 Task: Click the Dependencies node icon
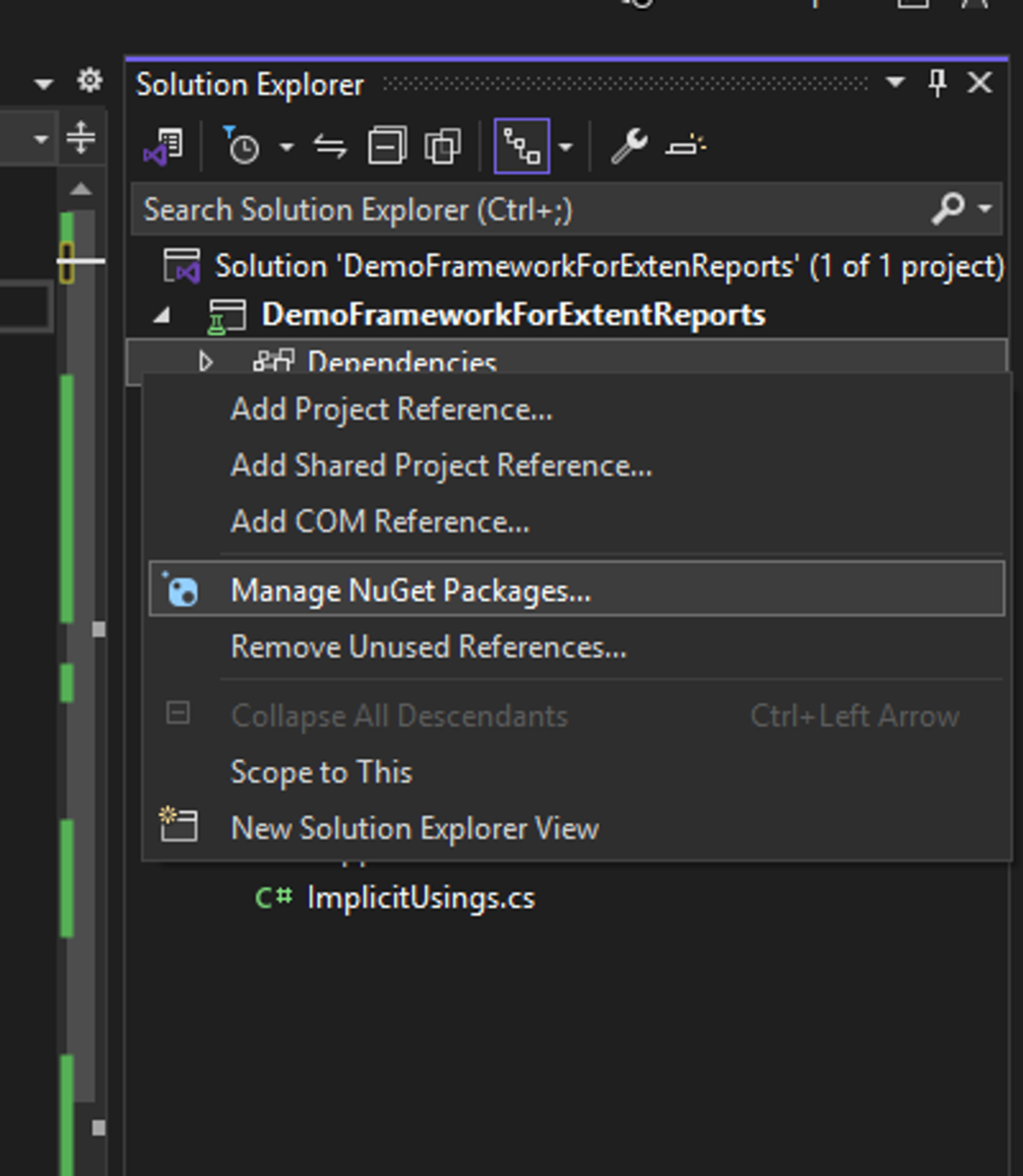pos(273,361)
